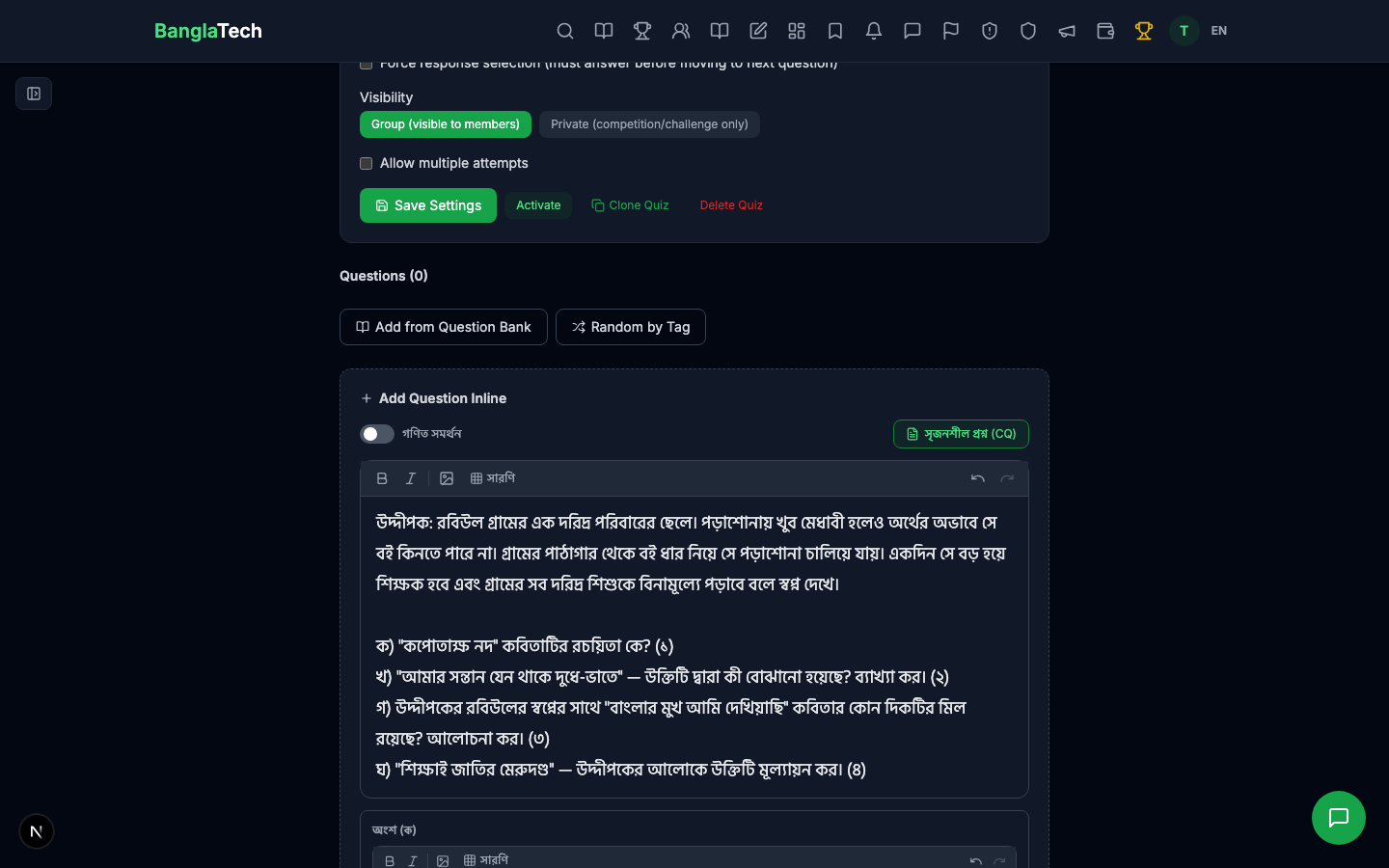The image size is (1389, 868).
Task: Open the wallet icon
Action: point(1105,31)
